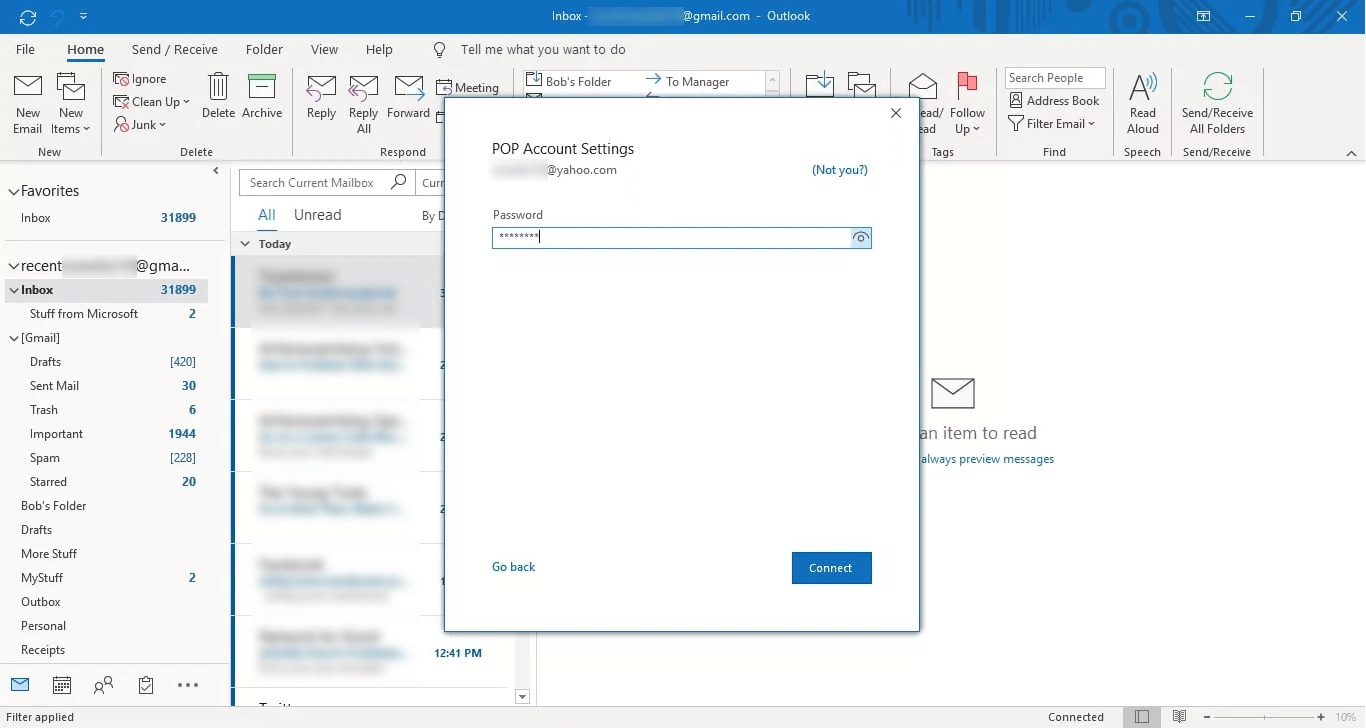Click the Send/Receive All Folders icon in title bar

[27, 17]
